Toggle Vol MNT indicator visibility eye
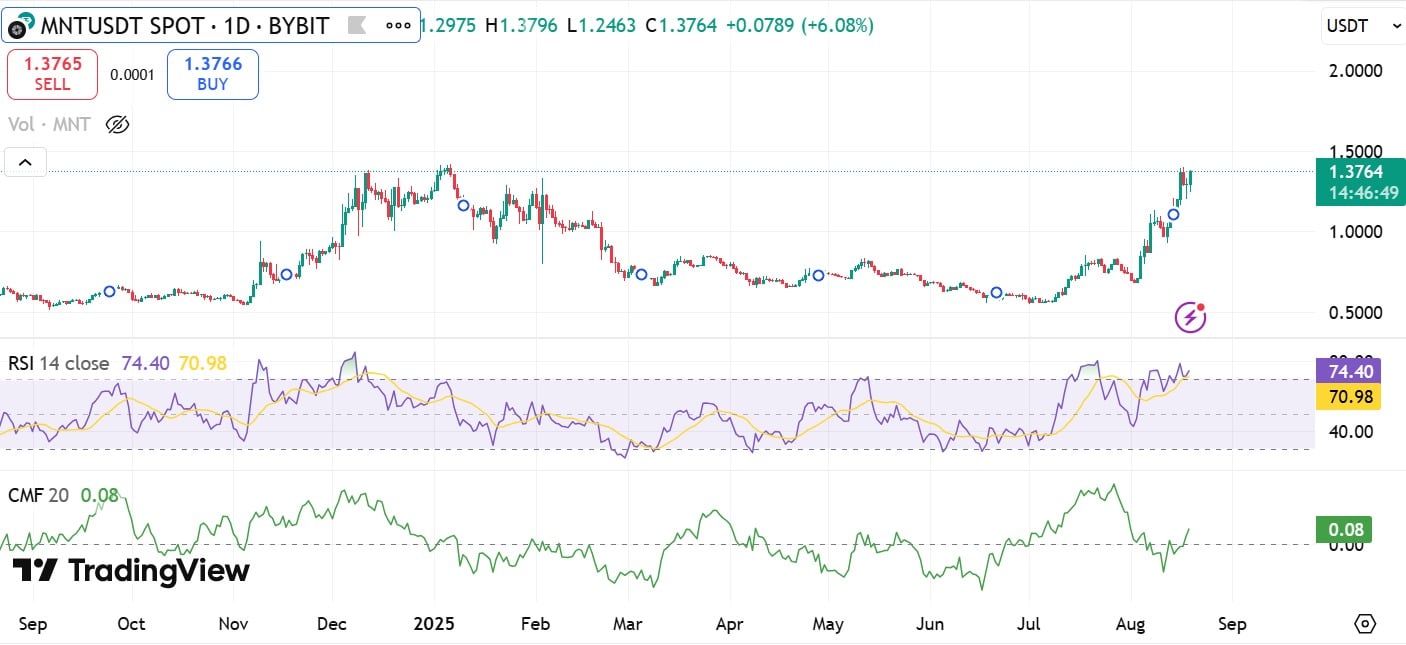The height and width of the screenshot is (645, 1406). [118, 125]
